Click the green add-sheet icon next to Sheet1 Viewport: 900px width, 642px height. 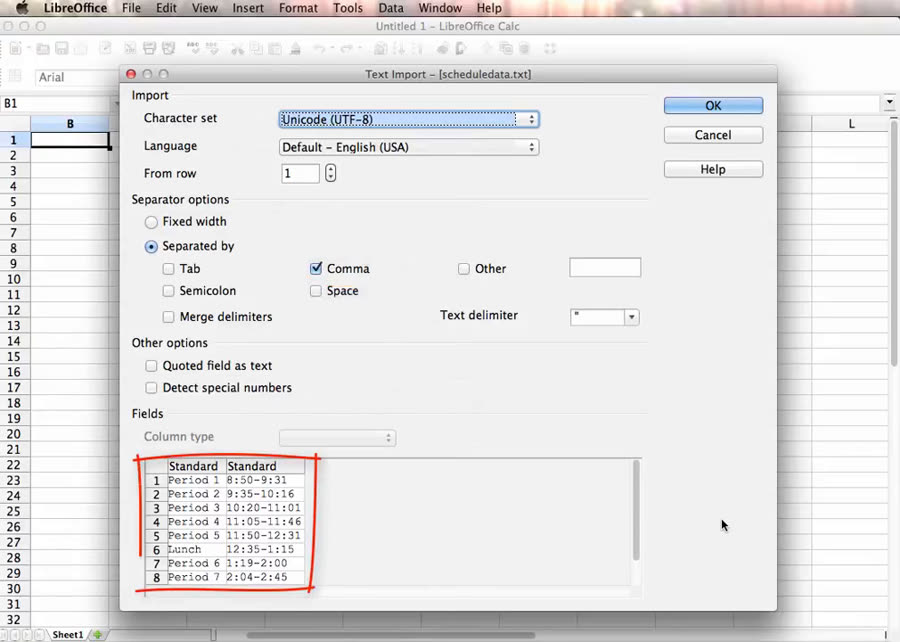98,635
